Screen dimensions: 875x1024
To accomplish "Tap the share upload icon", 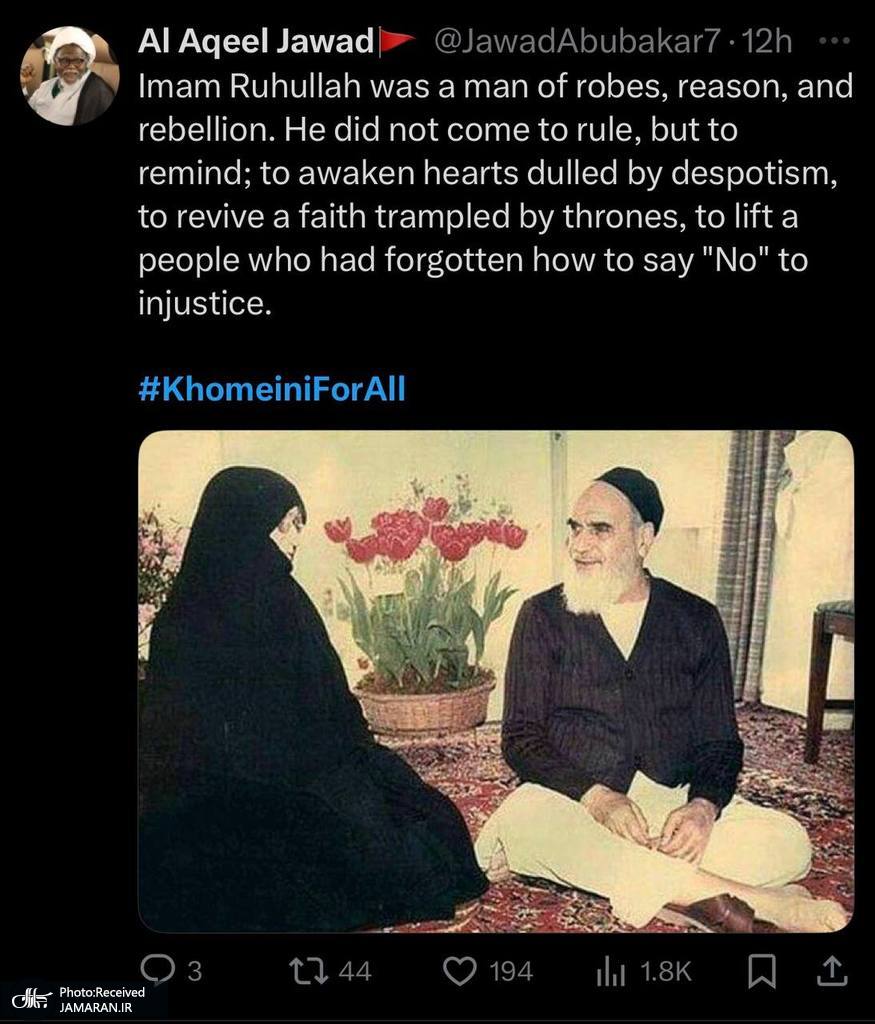I will point(832,970).
